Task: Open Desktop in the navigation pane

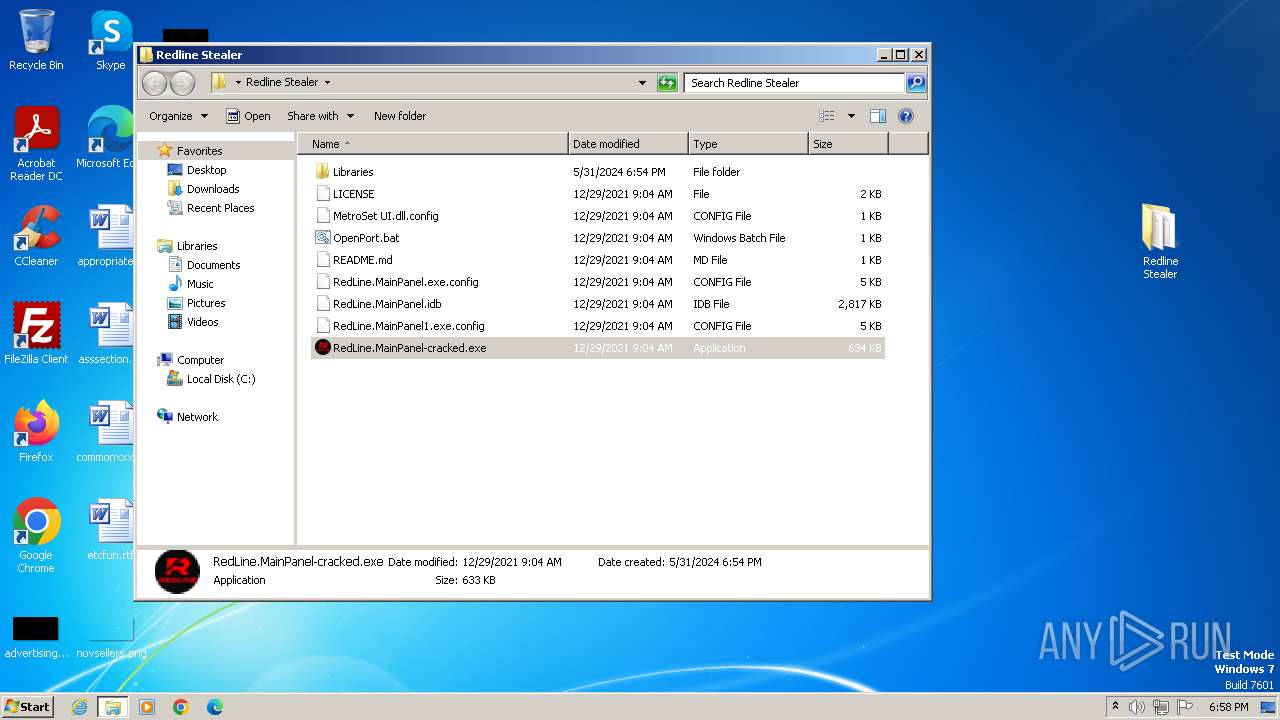Action: coord(206,170)
